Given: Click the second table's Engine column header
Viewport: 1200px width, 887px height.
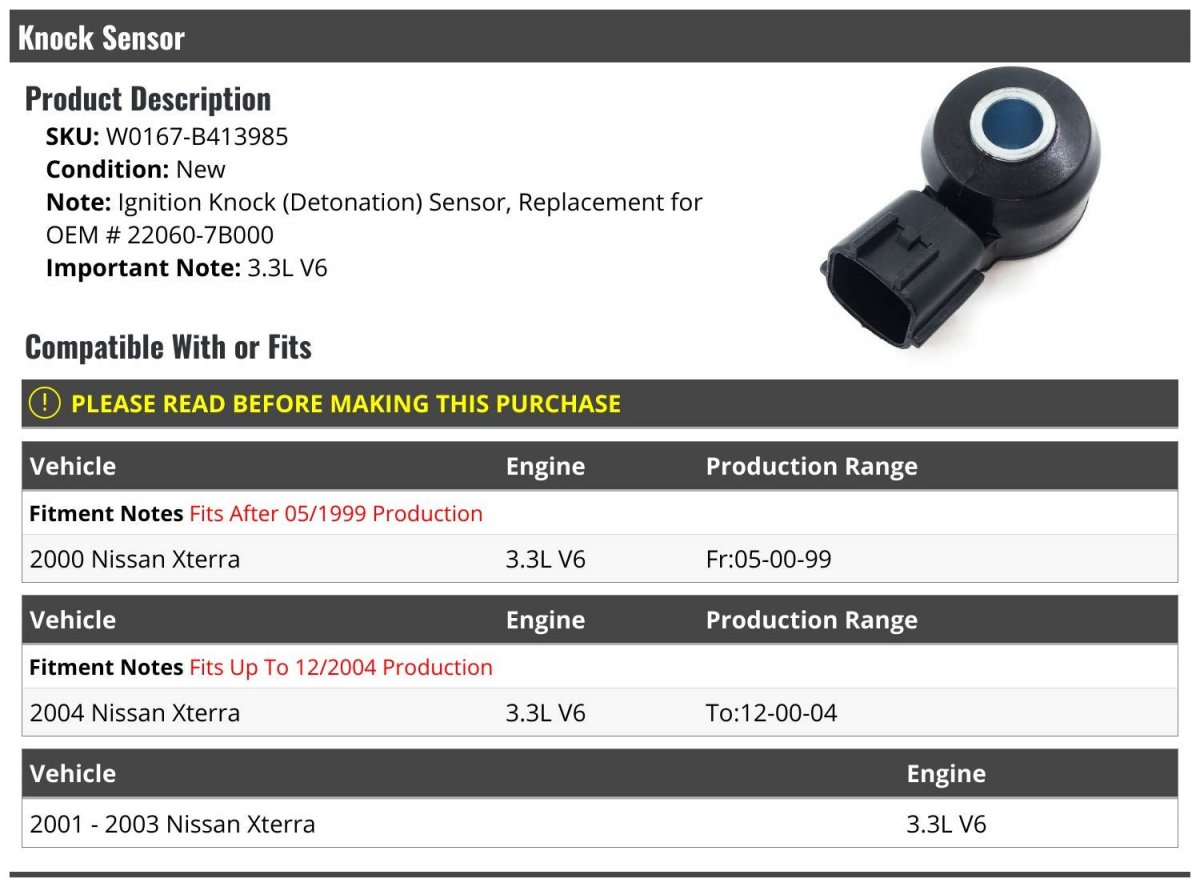Looking at the screenshot, I should 545,621.
